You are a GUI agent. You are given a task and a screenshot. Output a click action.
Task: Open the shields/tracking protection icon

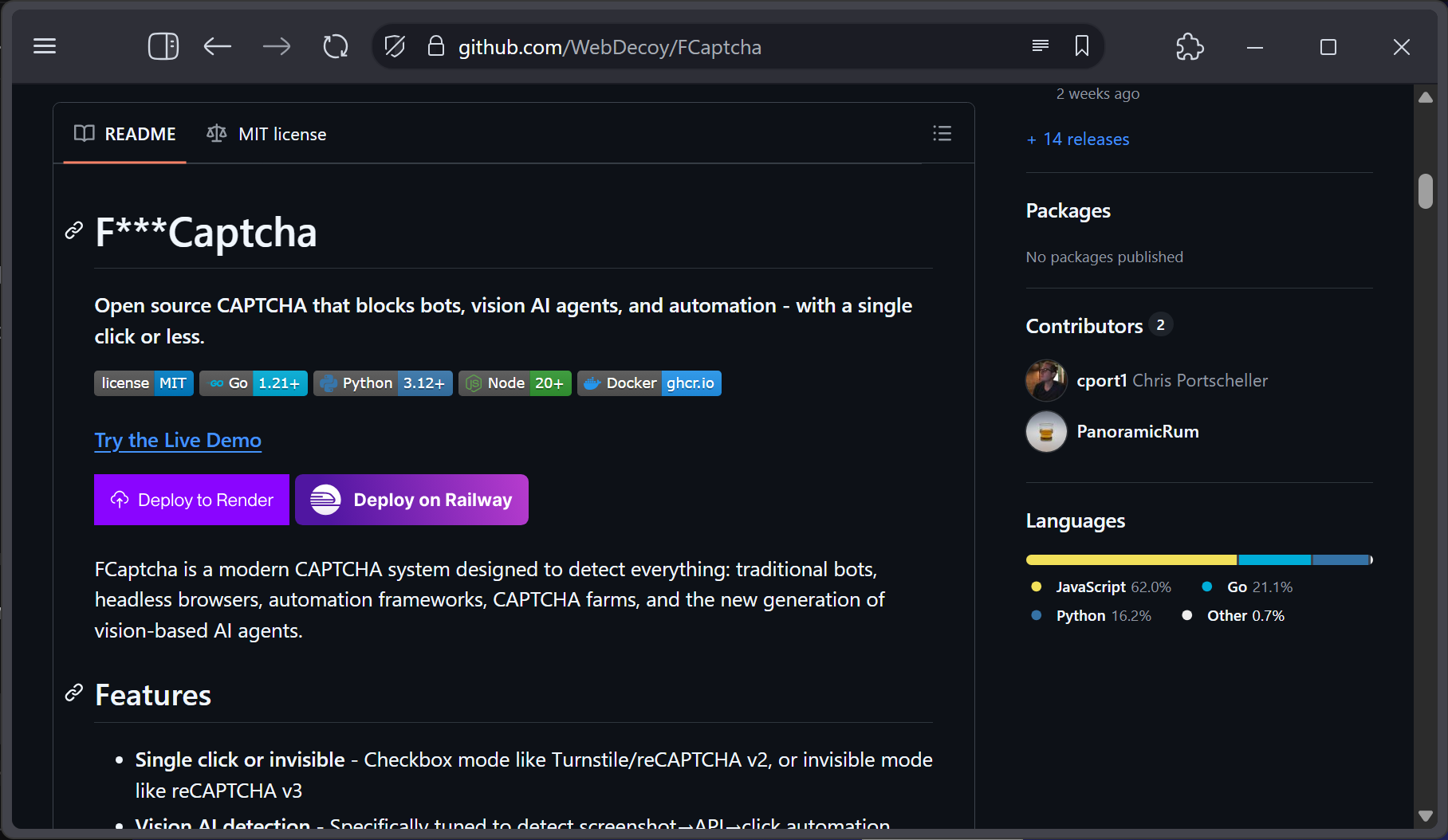395,46
